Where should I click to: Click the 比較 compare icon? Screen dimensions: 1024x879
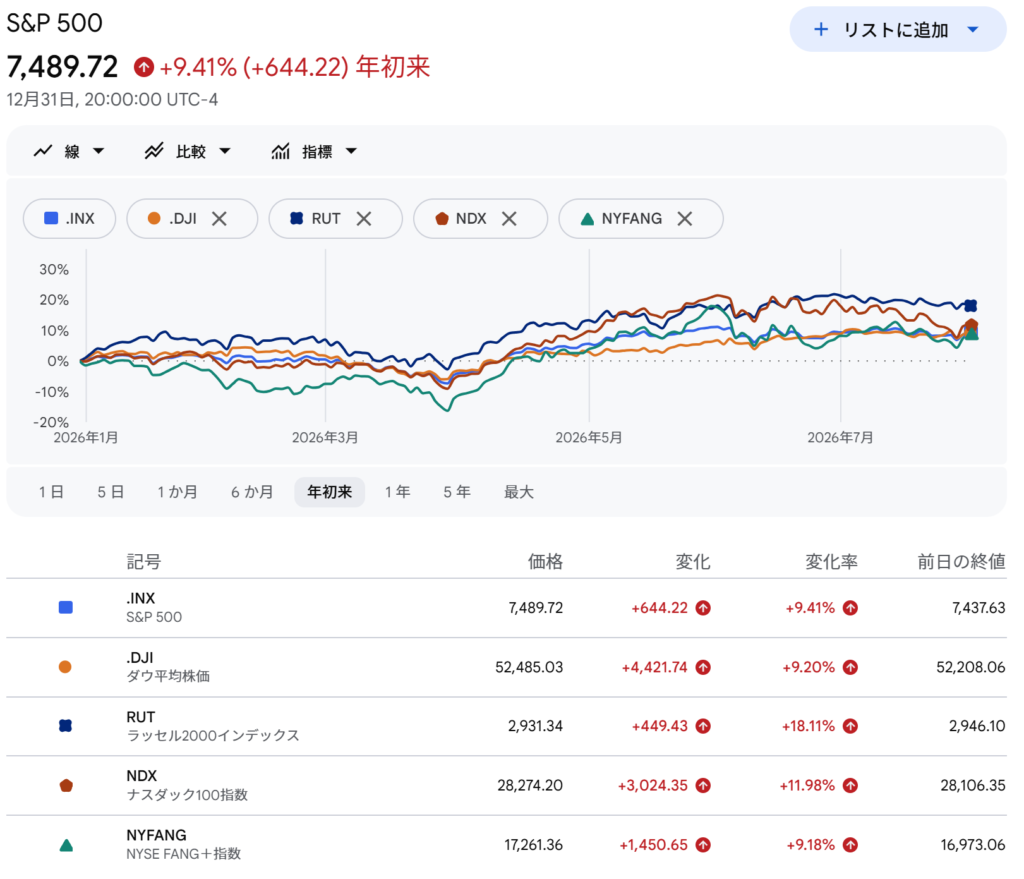point(154,151)
